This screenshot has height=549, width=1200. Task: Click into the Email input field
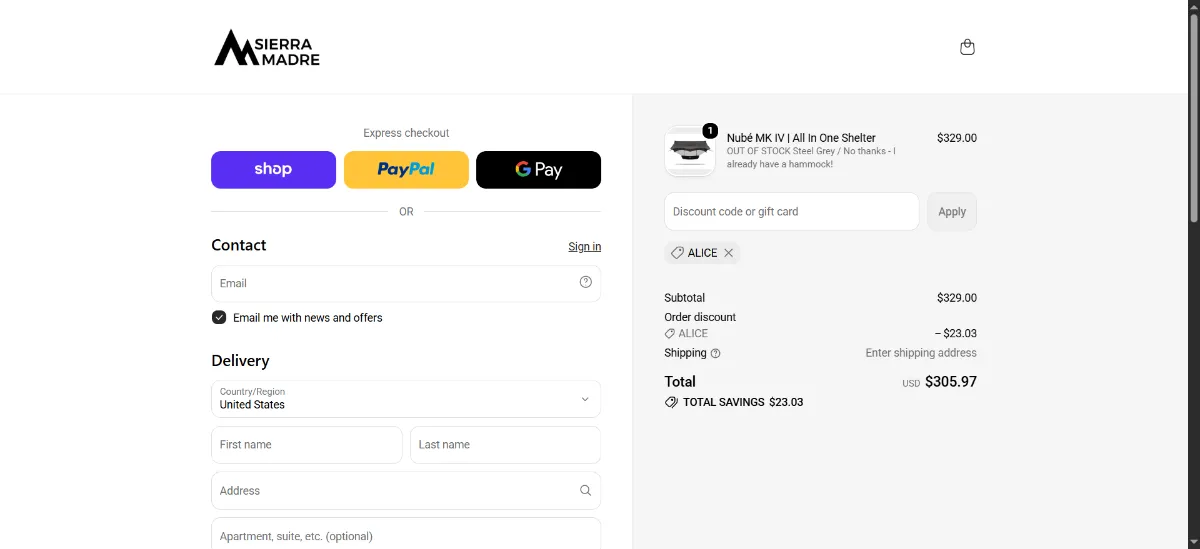[x=406, y=283]
